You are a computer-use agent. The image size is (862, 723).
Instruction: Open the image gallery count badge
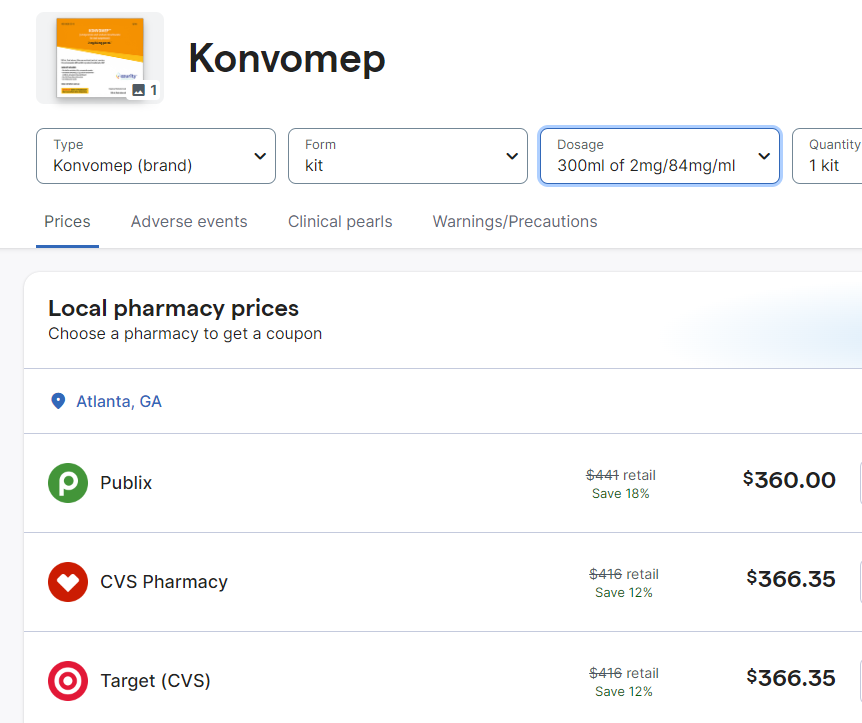tap(145, 90)
